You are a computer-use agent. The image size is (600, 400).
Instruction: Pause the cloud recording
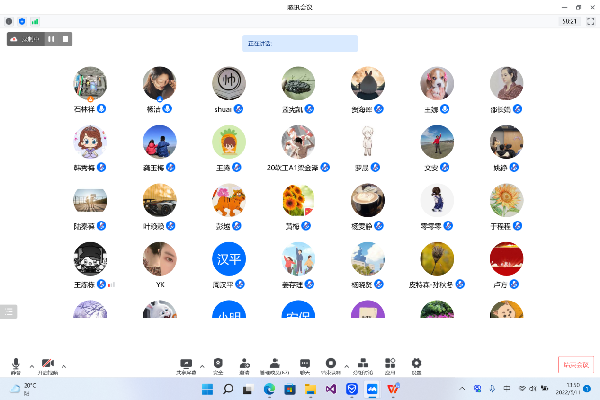pyautogui.click(x=51, y=39)
